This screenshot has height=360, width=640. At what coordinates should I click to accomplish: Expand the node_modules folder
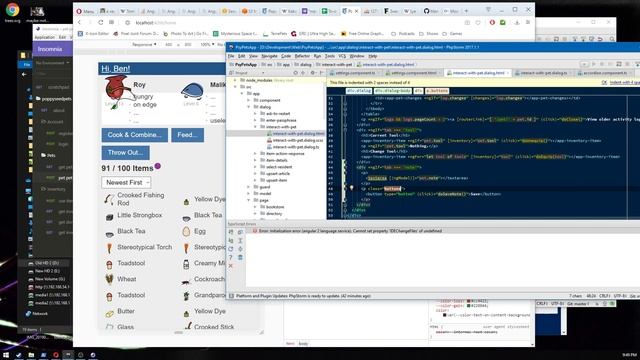pyautogui.click(x=235, y=80)
